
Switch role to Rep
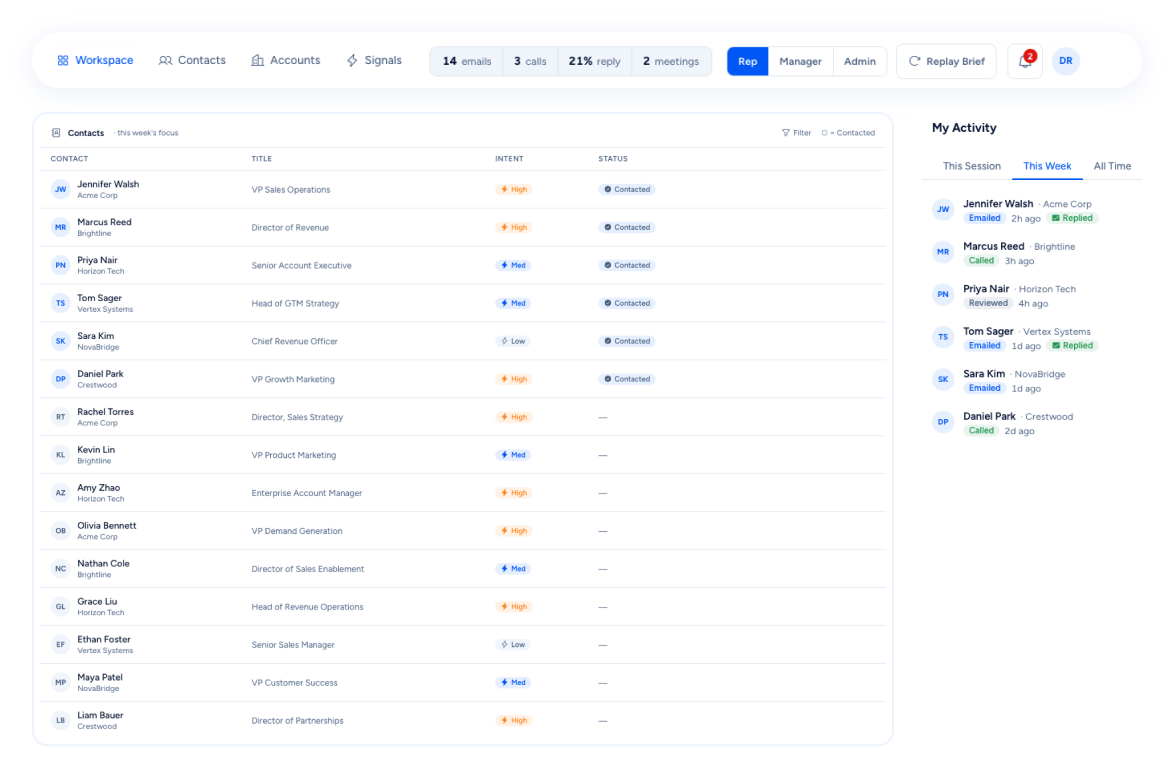[747, 61]
